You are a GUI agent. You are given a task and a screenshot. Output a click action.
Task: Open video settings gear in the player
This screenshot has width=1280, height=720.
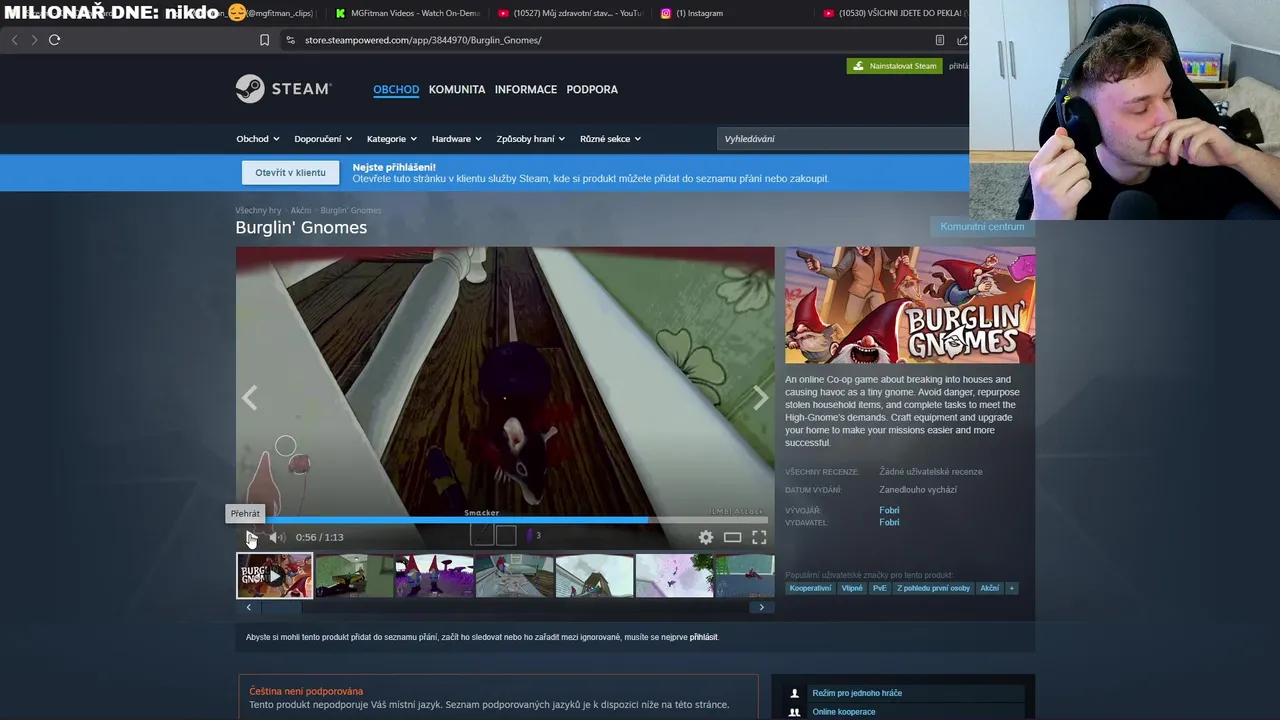tap(706, 537)
